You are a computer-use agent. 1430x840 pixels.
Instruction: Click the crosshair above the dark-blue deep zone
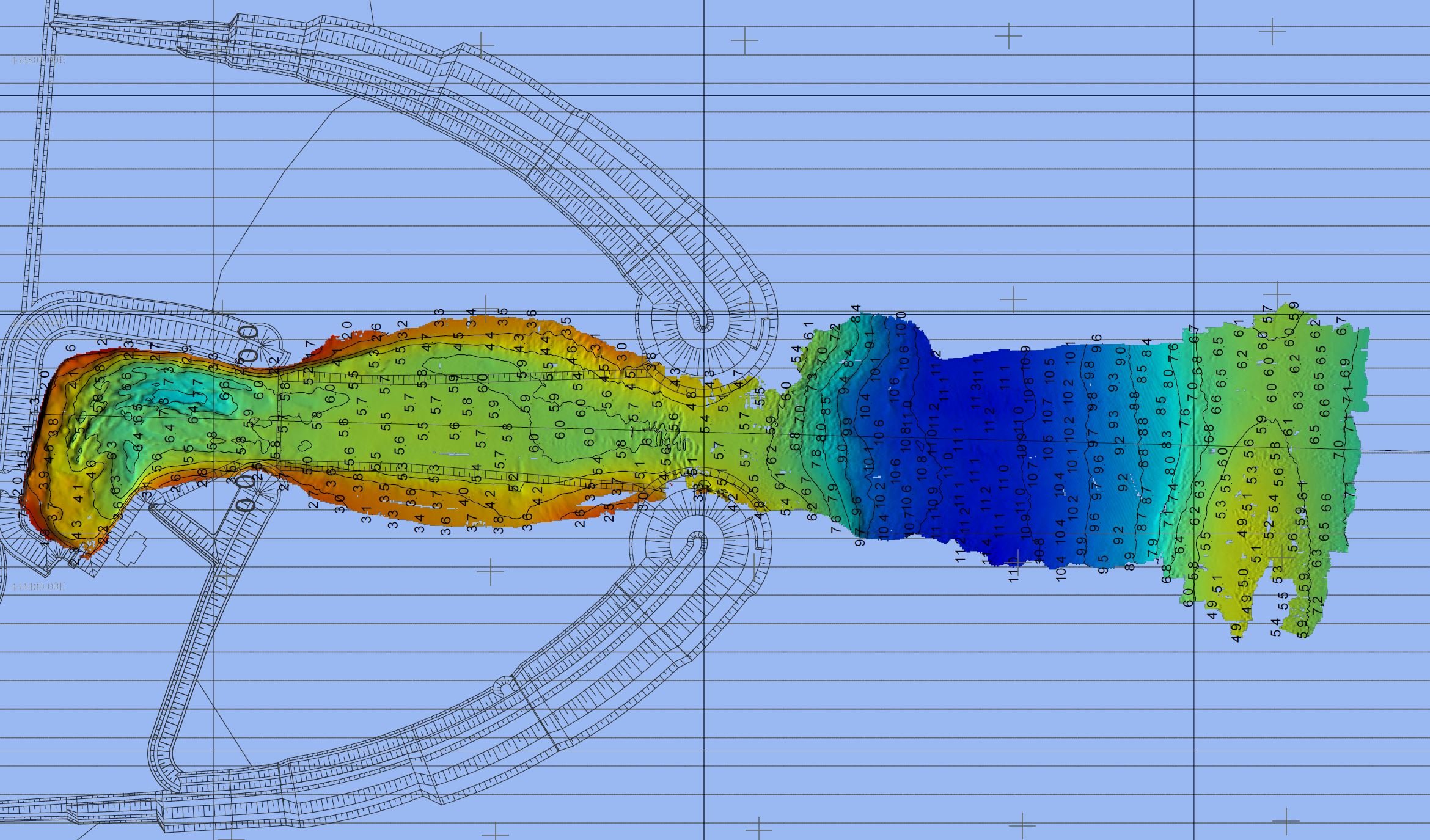[x=1014, y=300]
